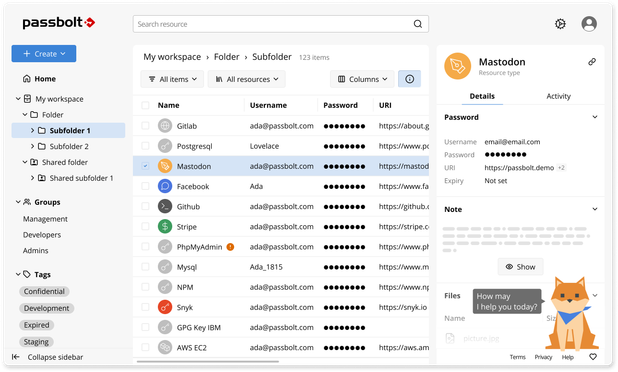
Task: Click the GPG Key IBM icon
Action: pos(165,327)
